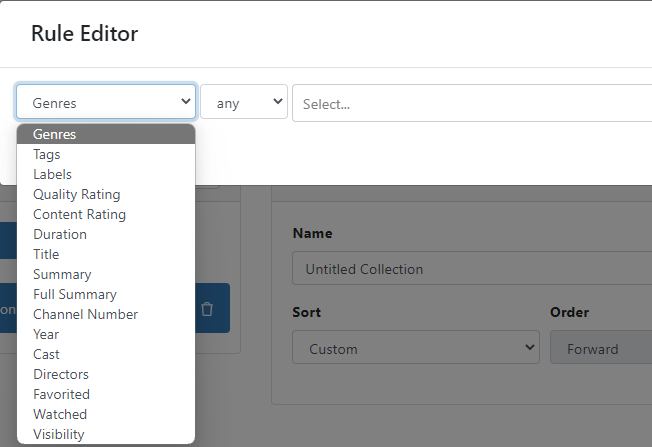Open the Sort dropdown showing Custom
The image size is (652, 447).
pos(416,349)
